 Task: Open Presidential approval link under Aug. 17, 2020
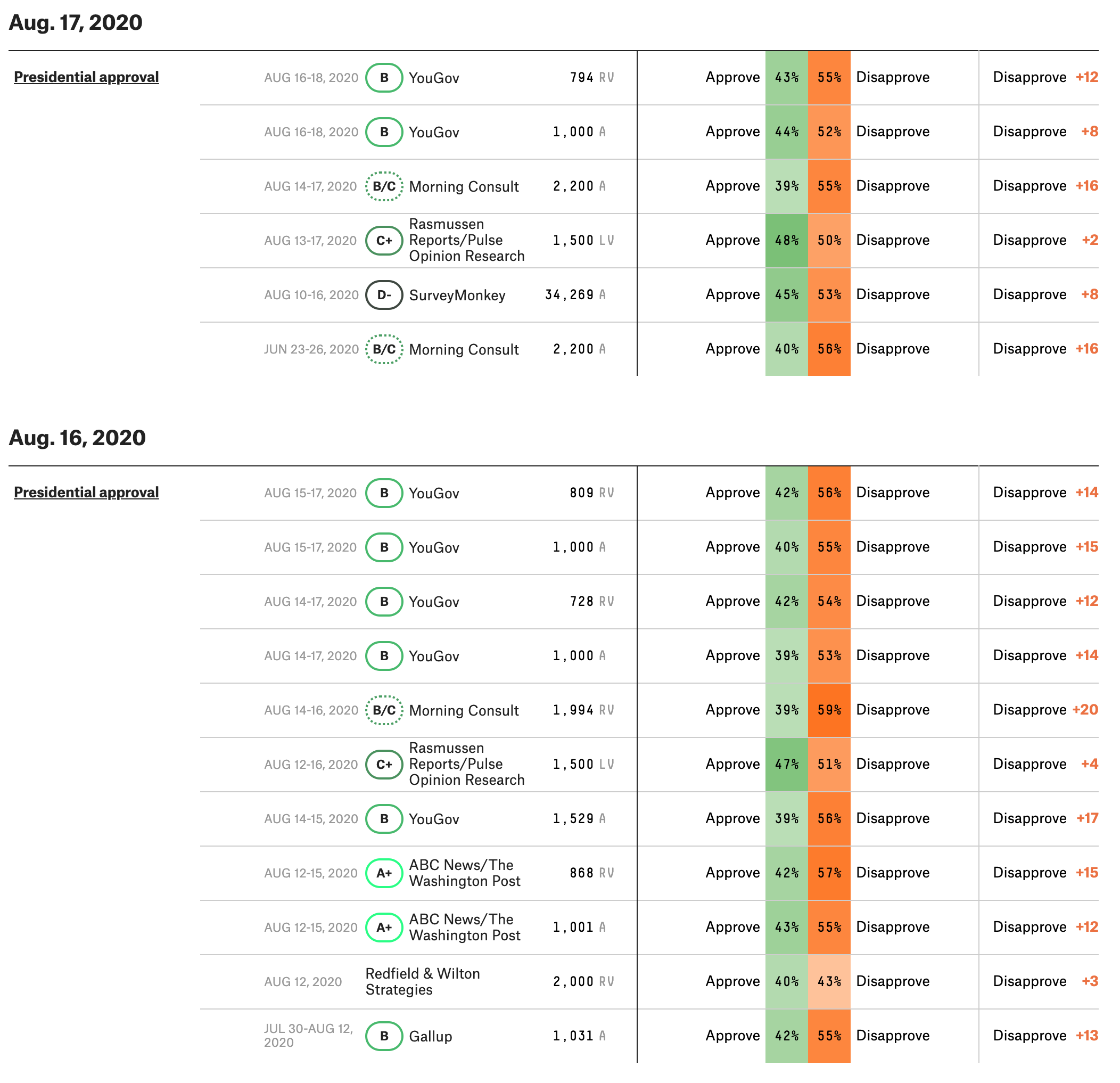click(x=86, y=77)
